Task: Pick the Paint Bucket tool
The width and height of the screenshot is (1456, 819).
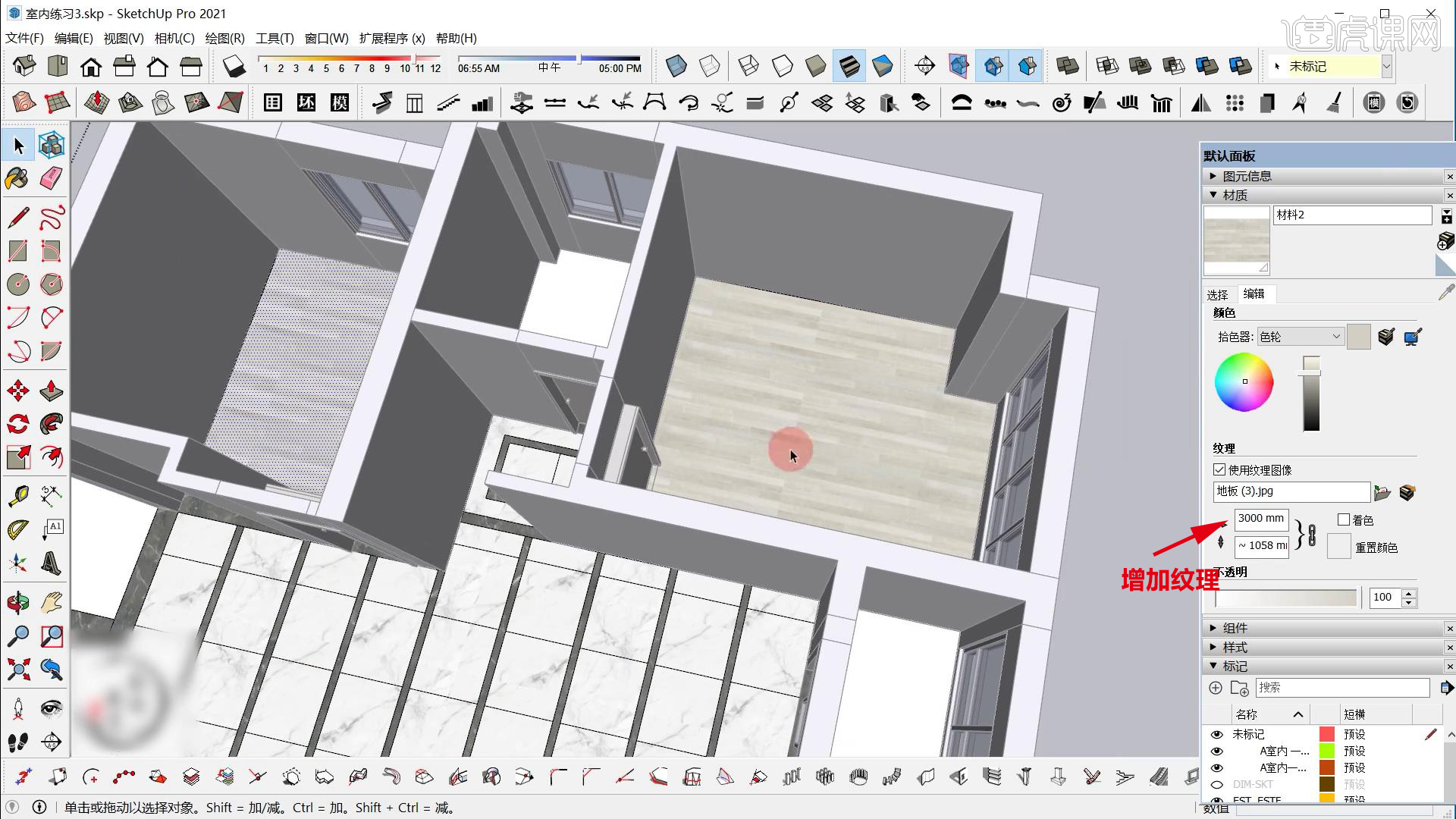Action: click(x=17, y=179)
